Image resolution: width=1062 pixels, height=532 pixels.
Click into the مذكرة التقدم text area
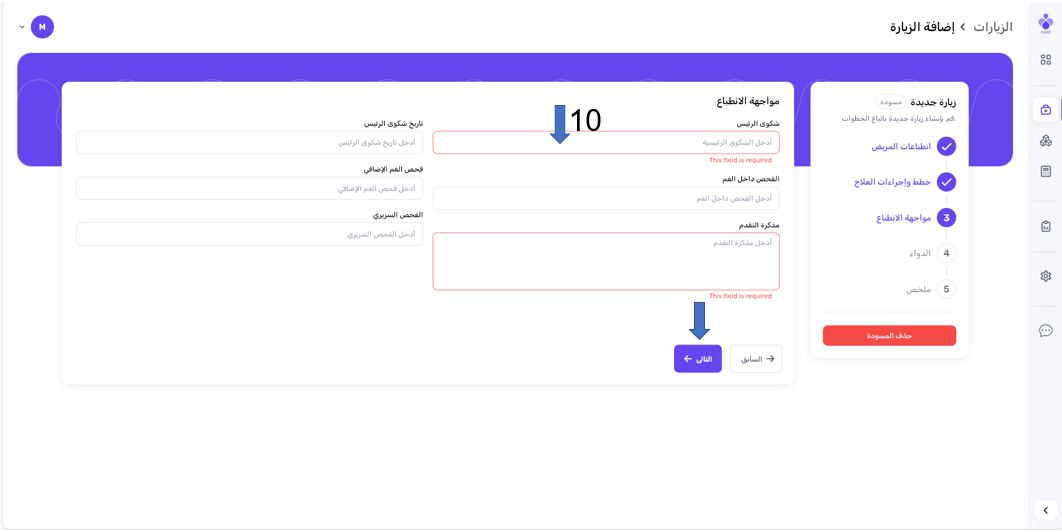pyautogui.click(x=606, y=261)
